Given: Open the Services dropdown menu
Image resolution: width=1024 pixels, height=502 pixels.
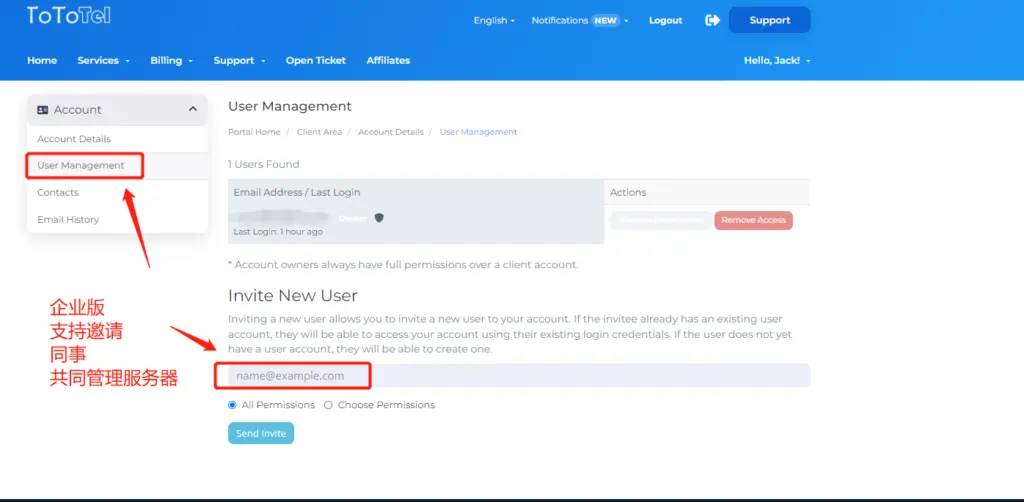Looking at the screenshot, I should (x=103, y=60).
